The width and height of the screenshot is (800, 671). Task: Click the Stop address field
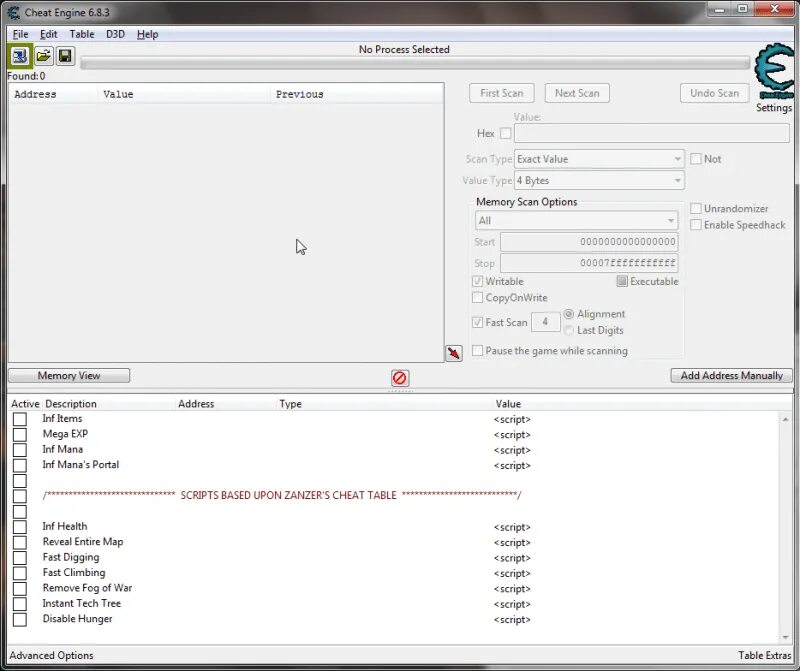(x=589, y=263)
